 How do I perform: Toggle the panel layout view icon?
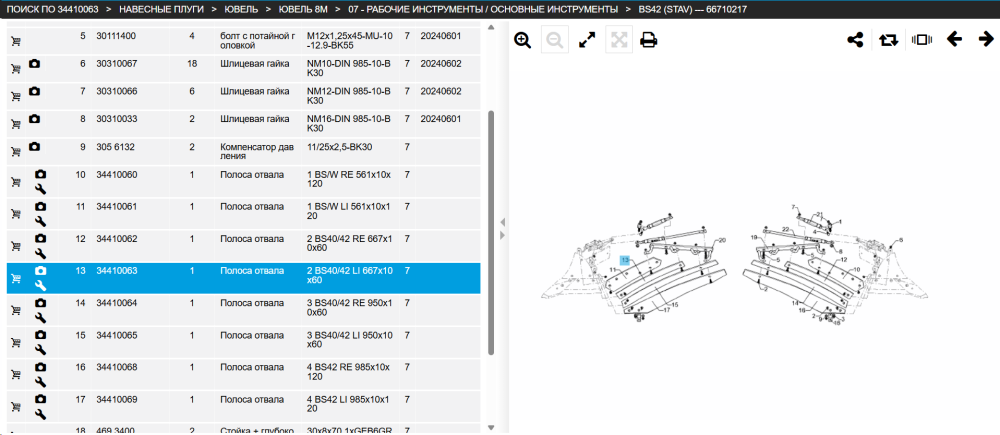pyautogui.click(x=922, y=40)
